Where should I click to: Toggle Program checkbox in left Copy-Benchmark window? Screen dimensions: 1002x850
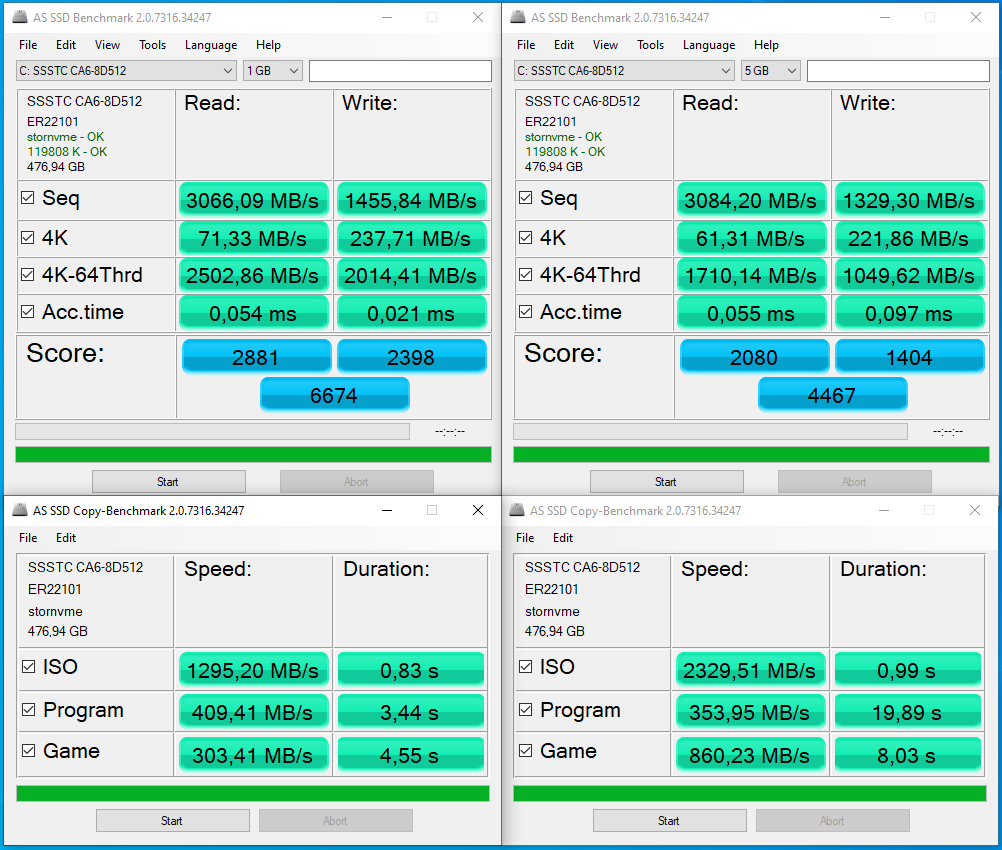29,709
